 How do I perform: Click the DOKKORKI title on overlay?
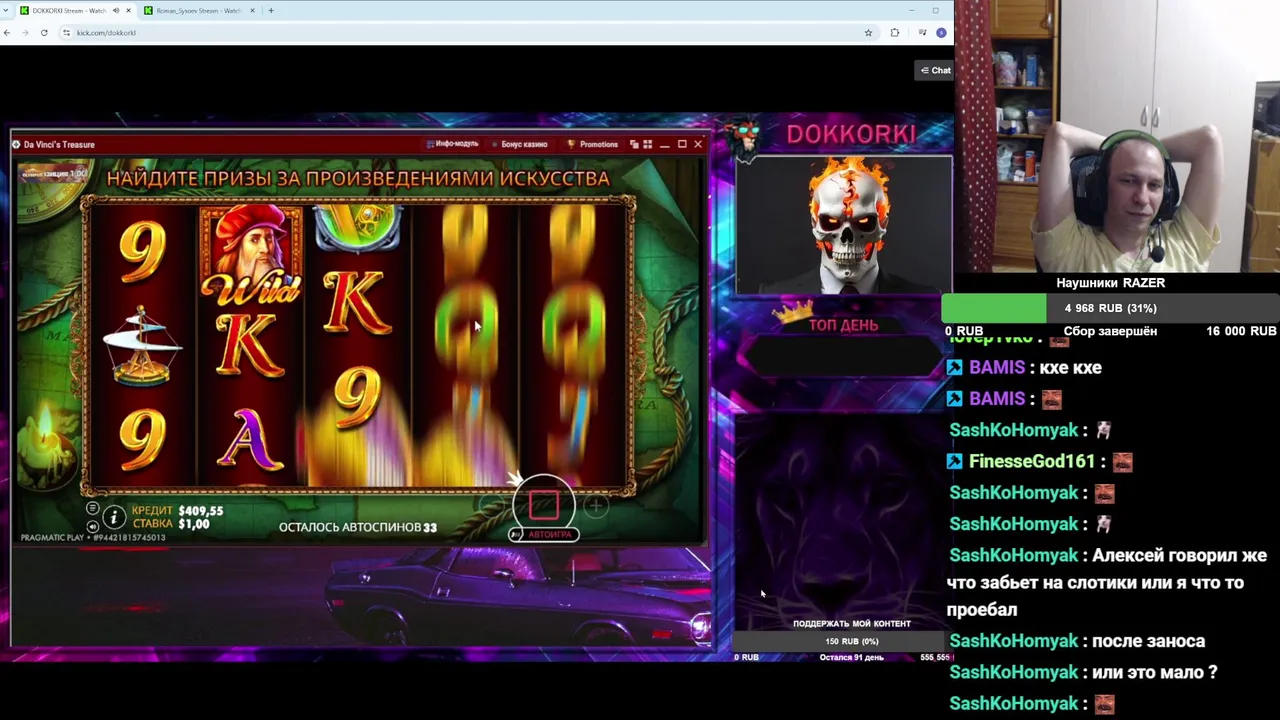click(x=851, y=134)
